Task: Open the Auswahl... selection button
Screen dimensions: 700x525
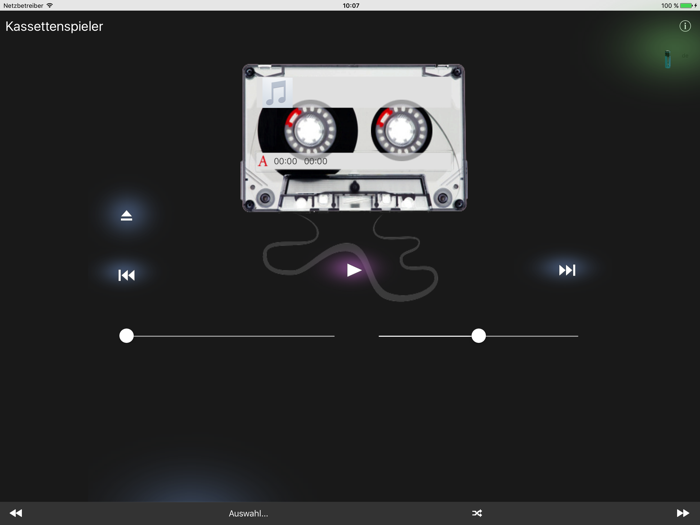Action: point(248,513)
